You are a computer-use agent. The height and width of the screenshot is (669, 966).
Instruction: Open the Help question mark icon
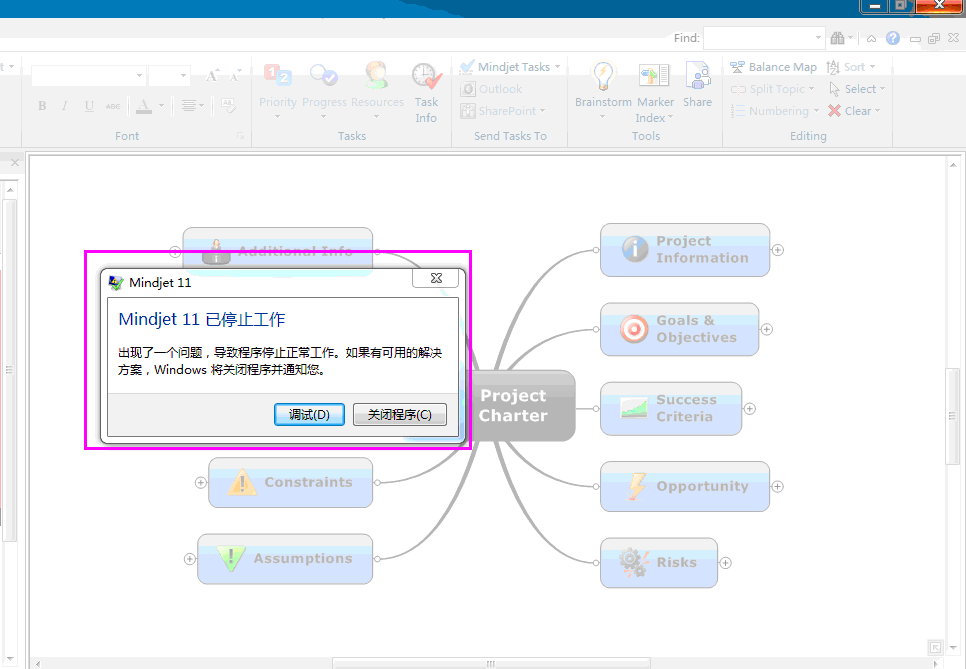click(x=893, y=38)
